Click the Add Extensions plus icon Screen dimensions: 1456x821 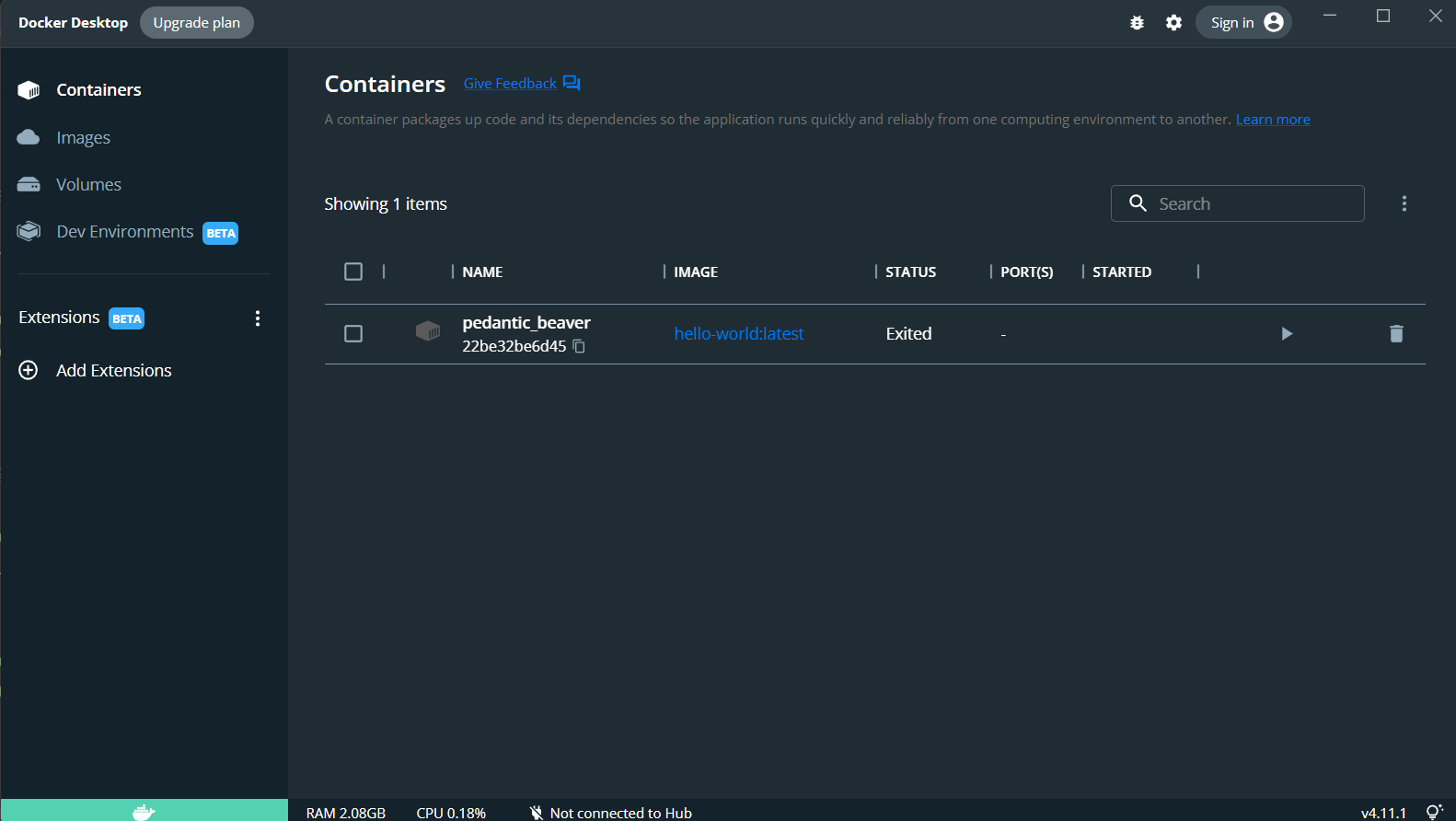click(x=29, y=370)
